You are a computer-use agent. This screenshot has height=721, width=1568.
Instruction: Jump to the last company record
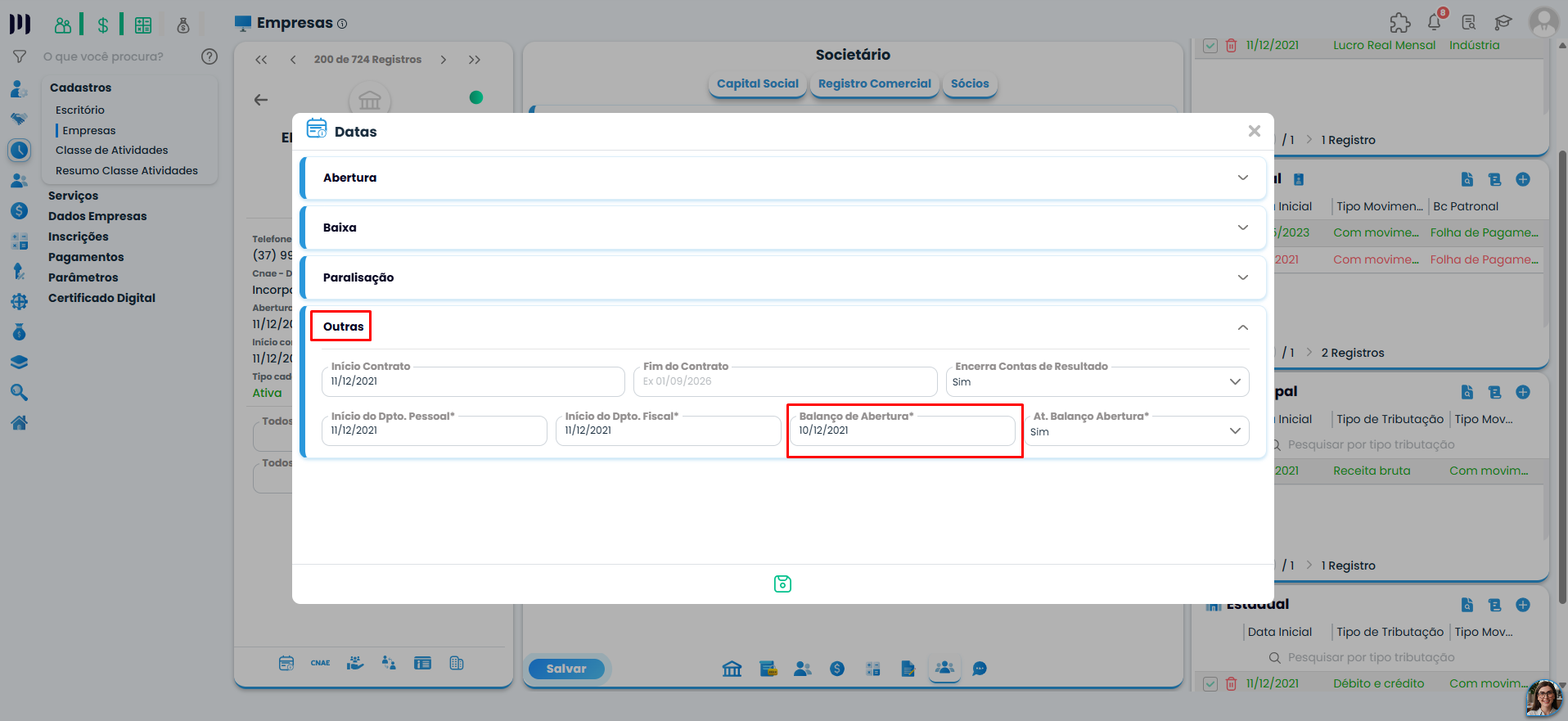point(475,60)
